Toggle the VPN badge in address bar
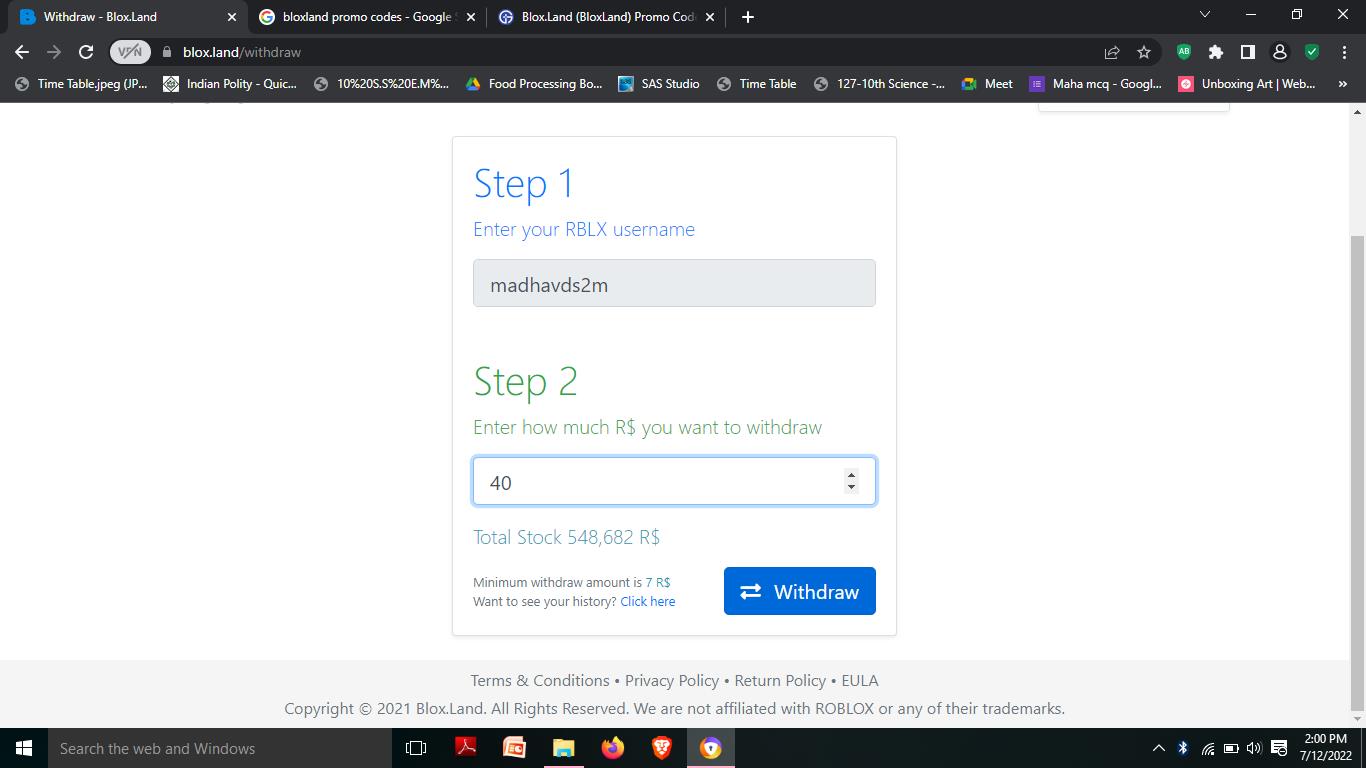Viewport: 1366px width, 768px height. point(129,52)
